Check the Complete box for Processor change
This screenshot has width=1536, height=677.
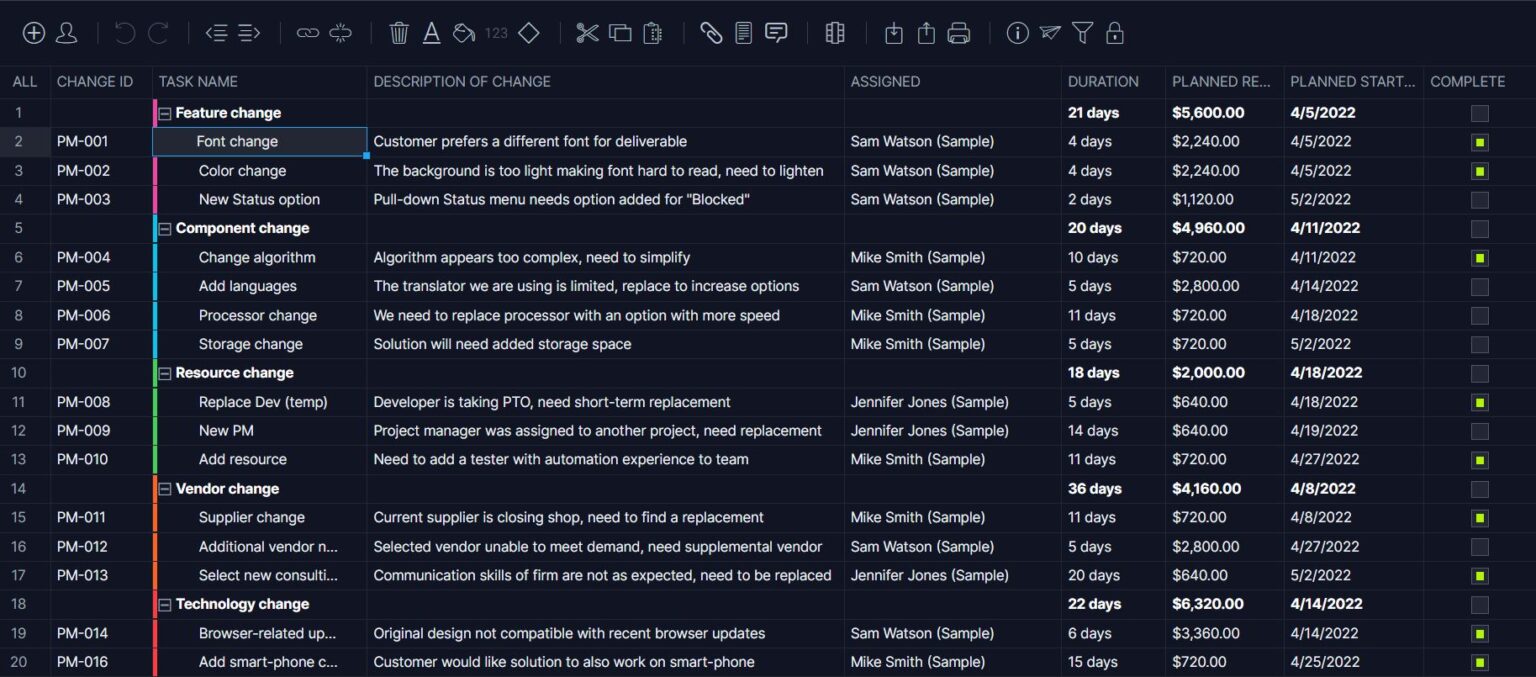(1479, 315)
